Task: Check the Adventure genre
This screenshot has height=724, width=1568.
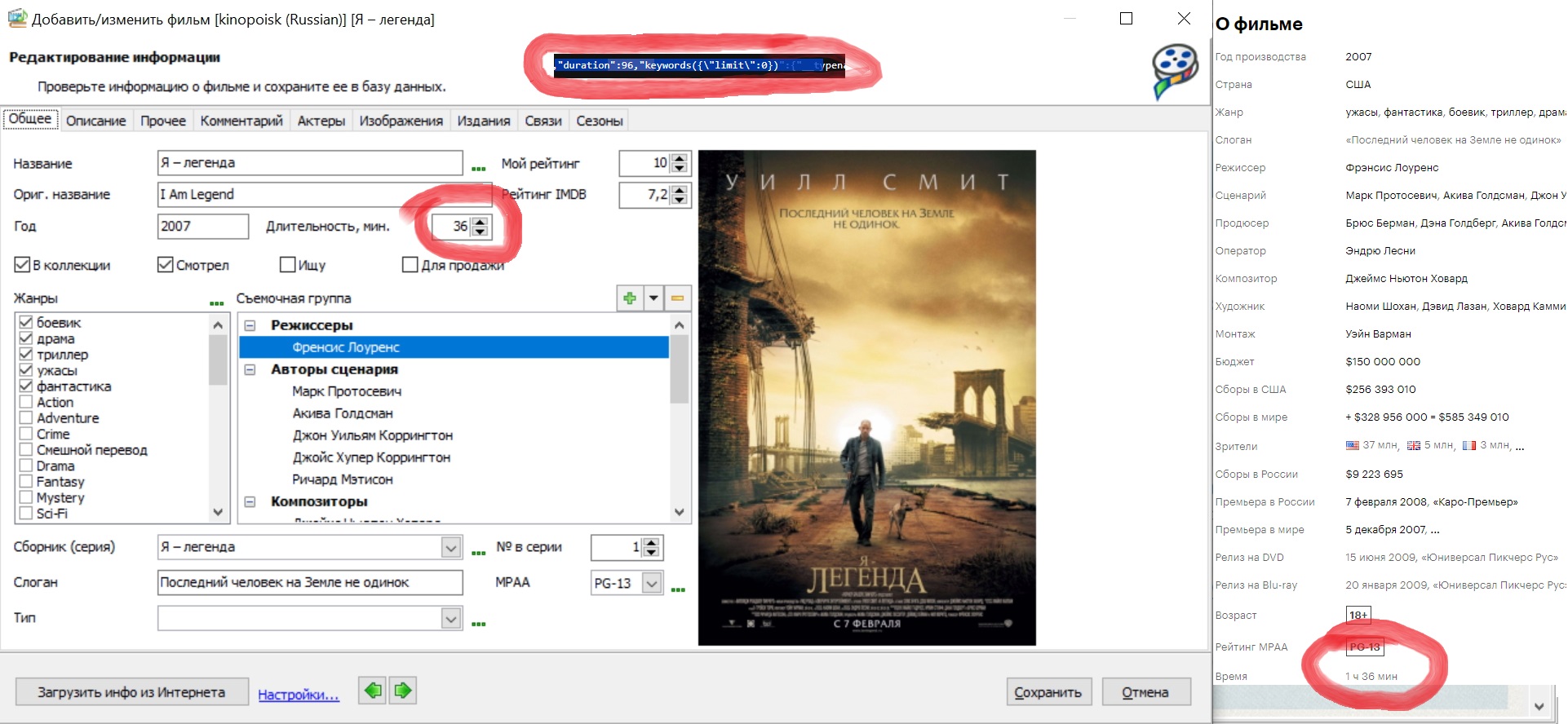Action: 26,417
